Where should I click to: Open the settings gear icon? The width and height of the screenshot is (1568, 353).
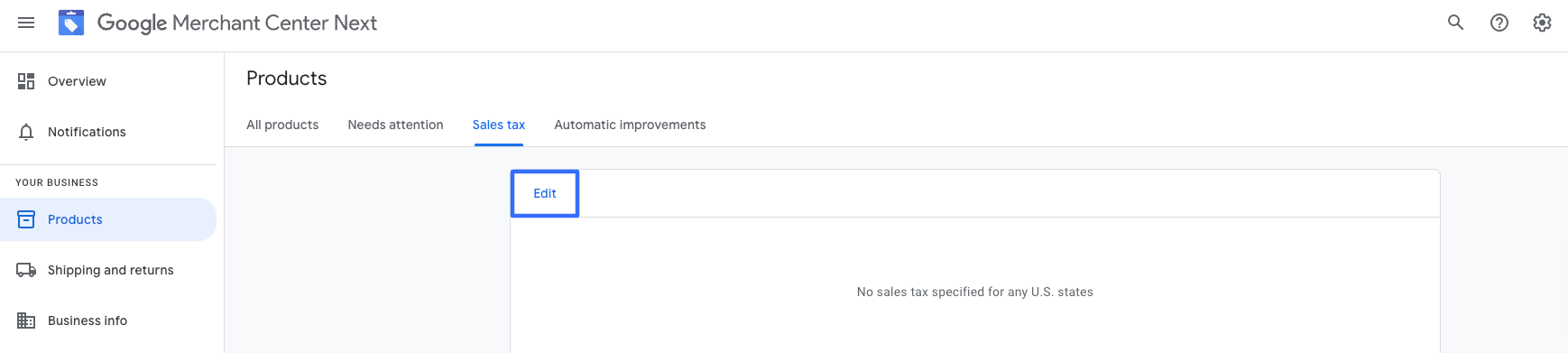(1542, 23)
